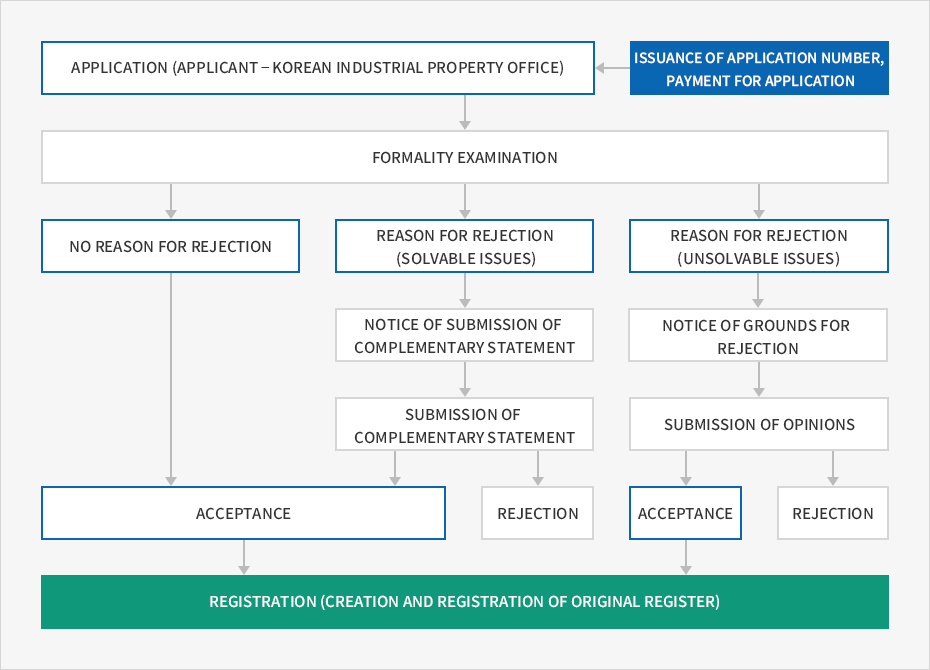Click arrow from Formality Examination to No Reason box
The width and height of the screenshot is (930, 670).
171,201
